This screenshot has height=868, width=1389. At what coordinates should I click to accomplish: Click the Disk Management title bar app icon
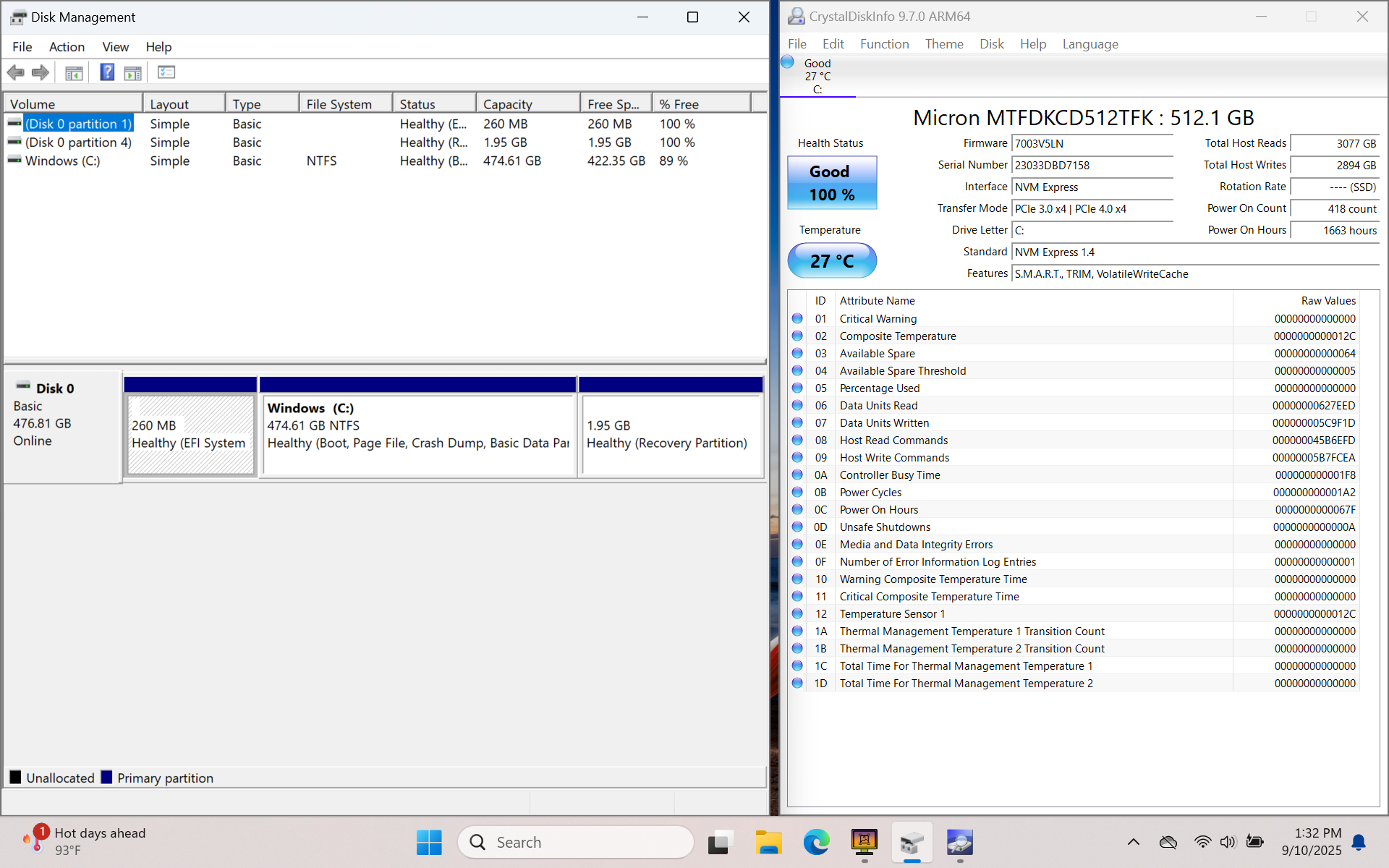[x=18, y=17]
